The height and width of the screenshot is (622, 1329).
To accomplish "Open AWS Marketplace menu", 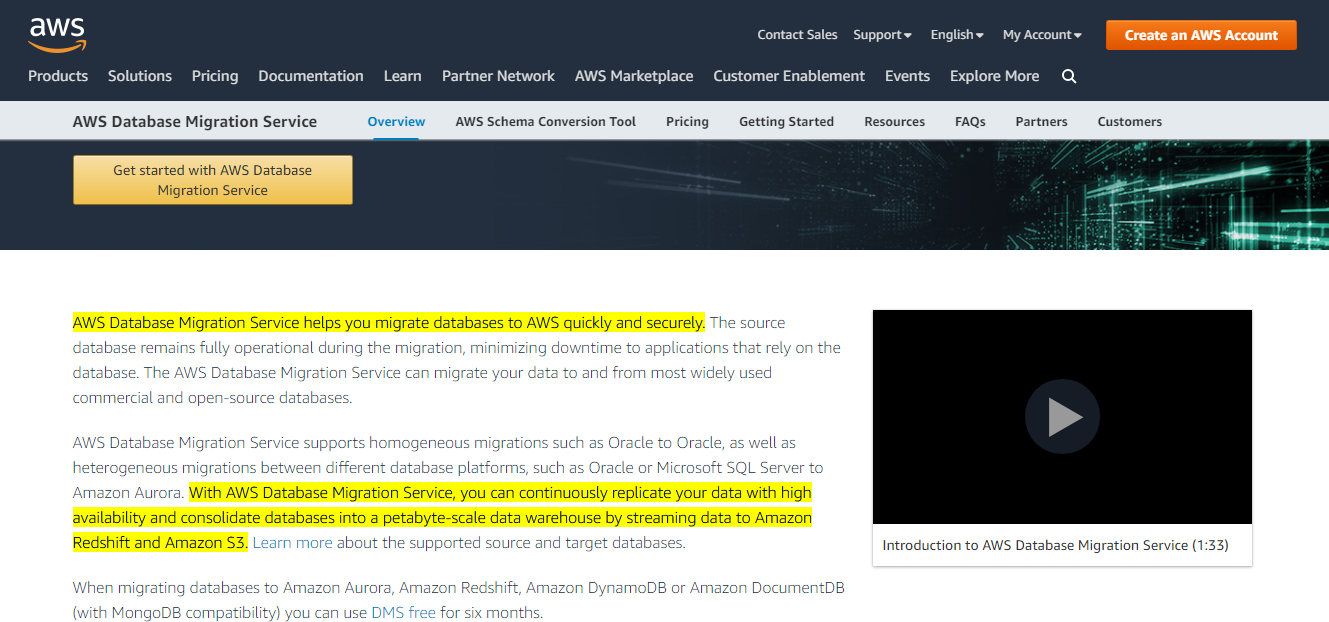I will tap(634, 76).
